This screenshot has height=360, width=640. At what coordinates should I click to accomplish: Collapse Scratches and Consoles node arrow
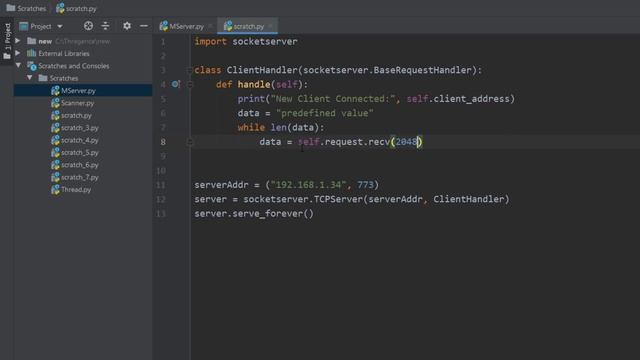(x=18, y=65)
